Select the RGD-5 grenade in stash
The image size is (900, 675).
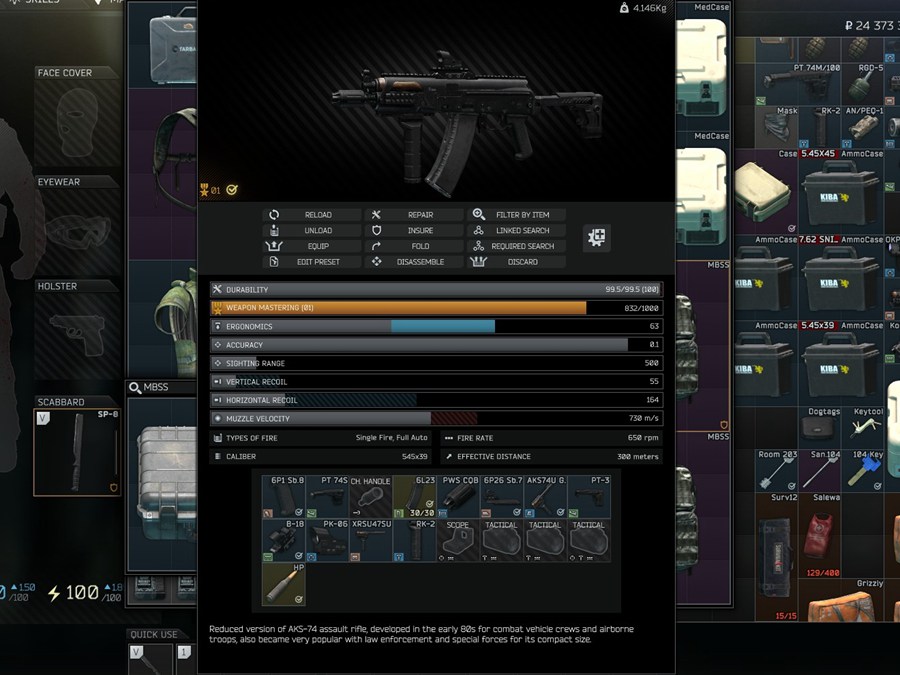point(863,84)
